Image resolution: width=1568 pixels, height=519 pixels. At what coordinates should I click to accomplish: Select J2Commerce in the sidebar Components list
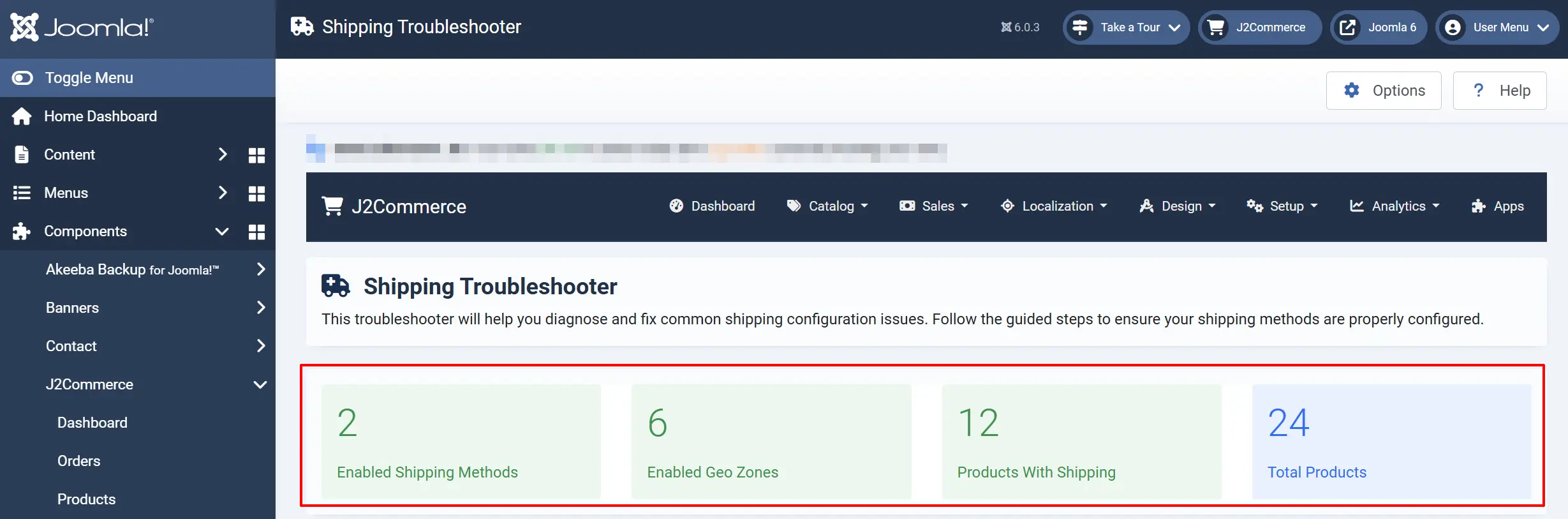point(89,384)
